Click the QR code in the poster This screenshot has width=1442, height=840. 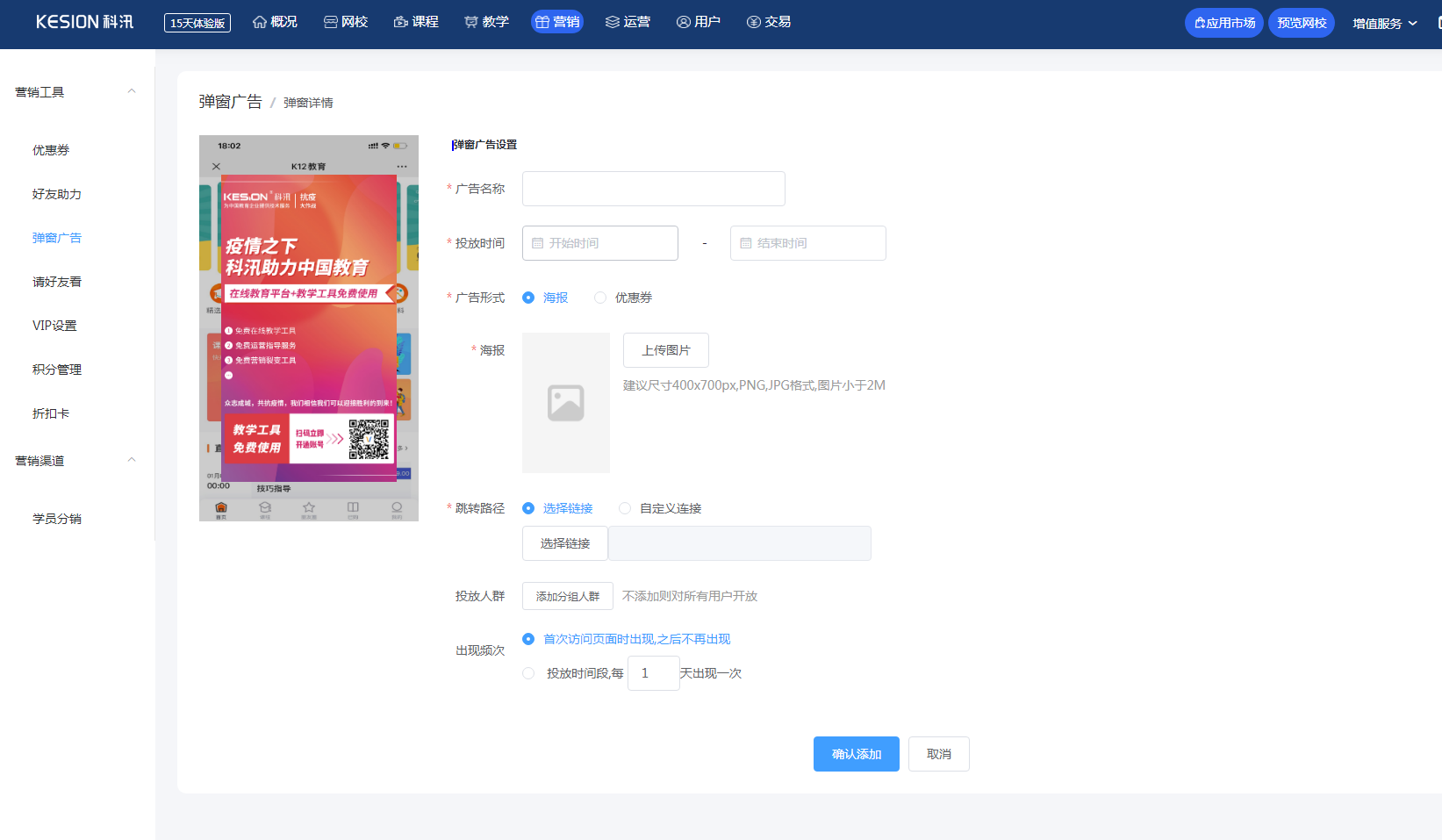coord(369,440)
